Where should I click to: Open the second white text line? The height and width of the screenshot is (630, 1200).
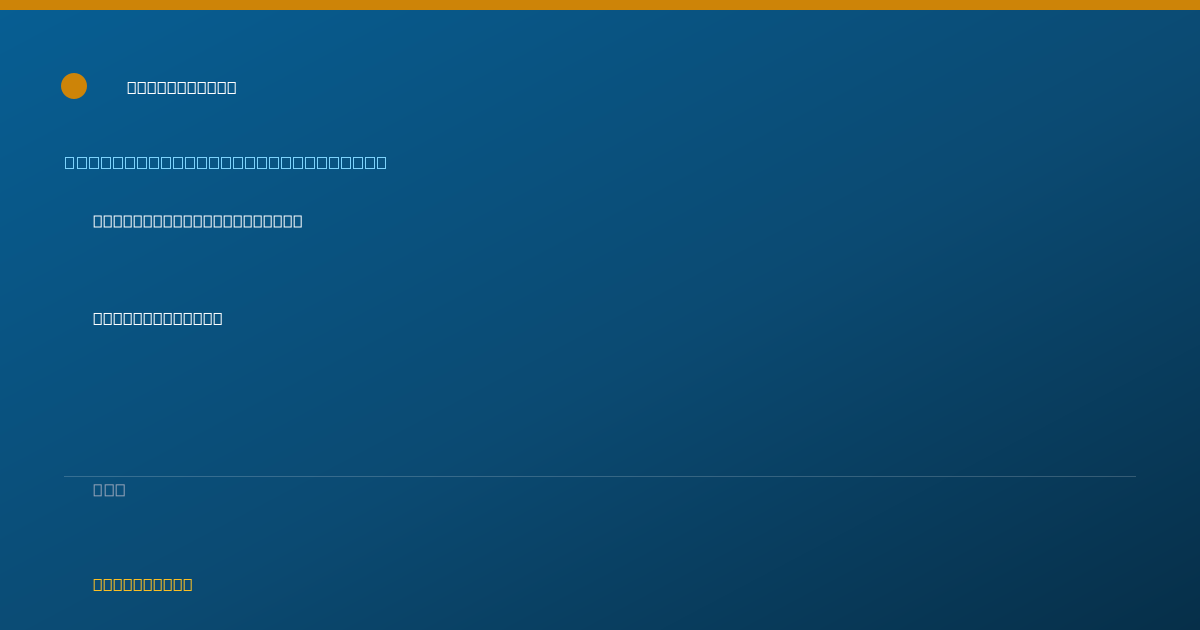click(158, 318)
